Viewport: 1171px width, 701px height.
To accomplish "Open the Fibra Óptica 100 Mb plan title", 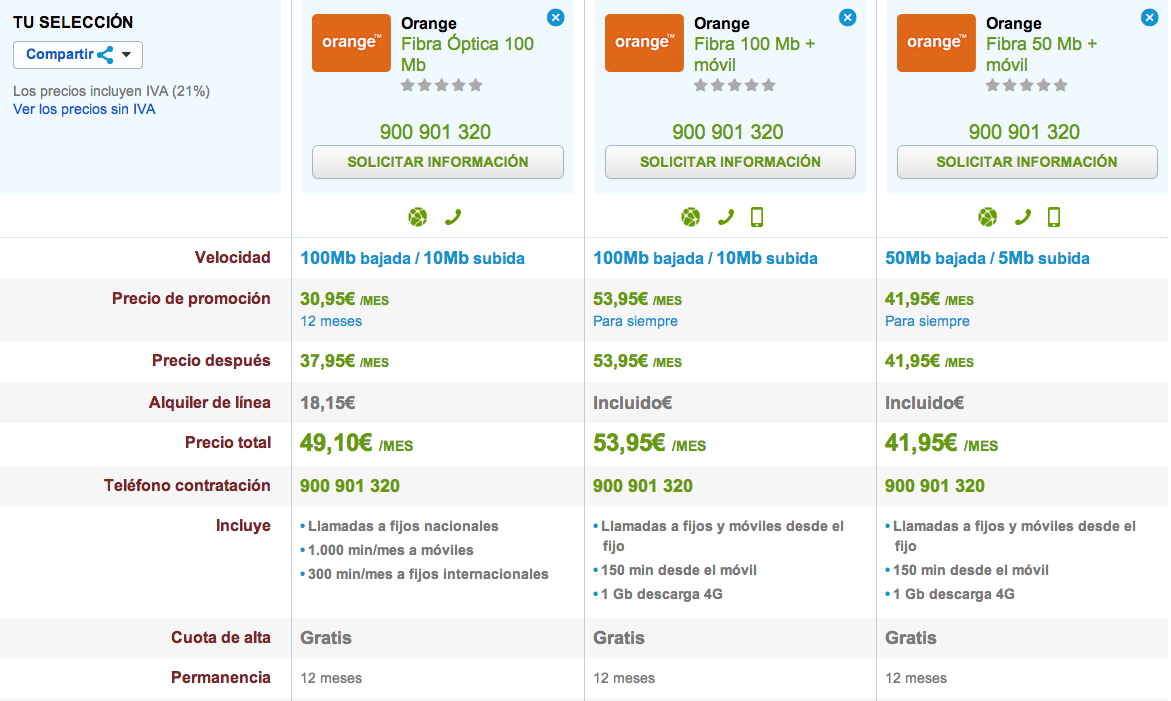I will click(x=468, y=54).
